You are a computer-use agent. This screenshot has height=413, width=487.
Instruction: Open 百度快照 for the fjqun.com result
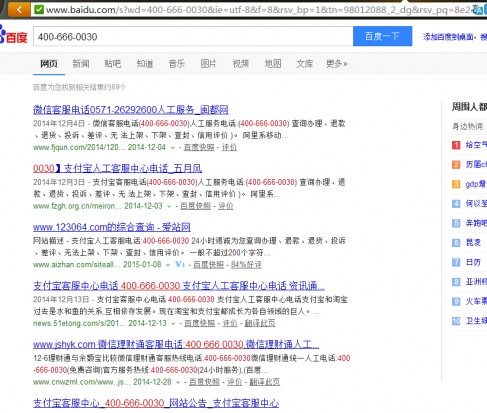pos(199,147)
